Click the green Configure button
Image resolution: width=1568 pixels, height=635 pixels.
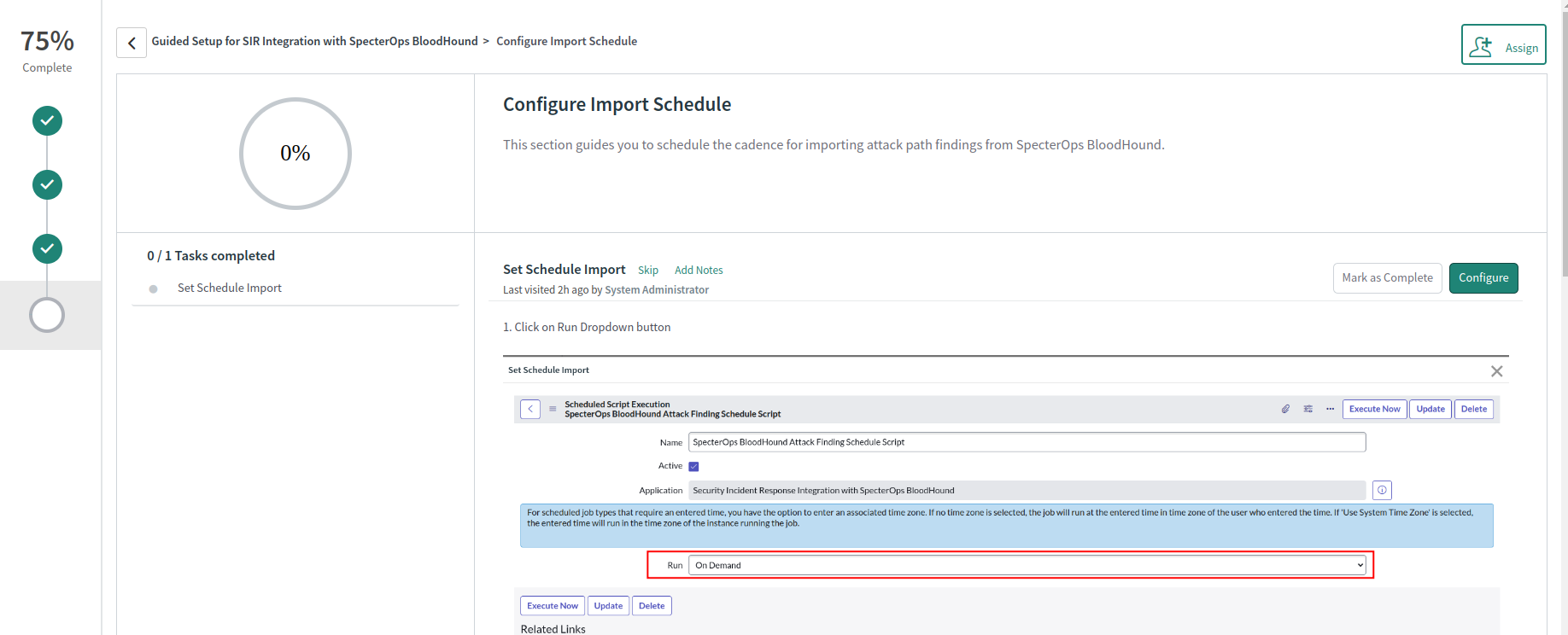click(1483, 278)
